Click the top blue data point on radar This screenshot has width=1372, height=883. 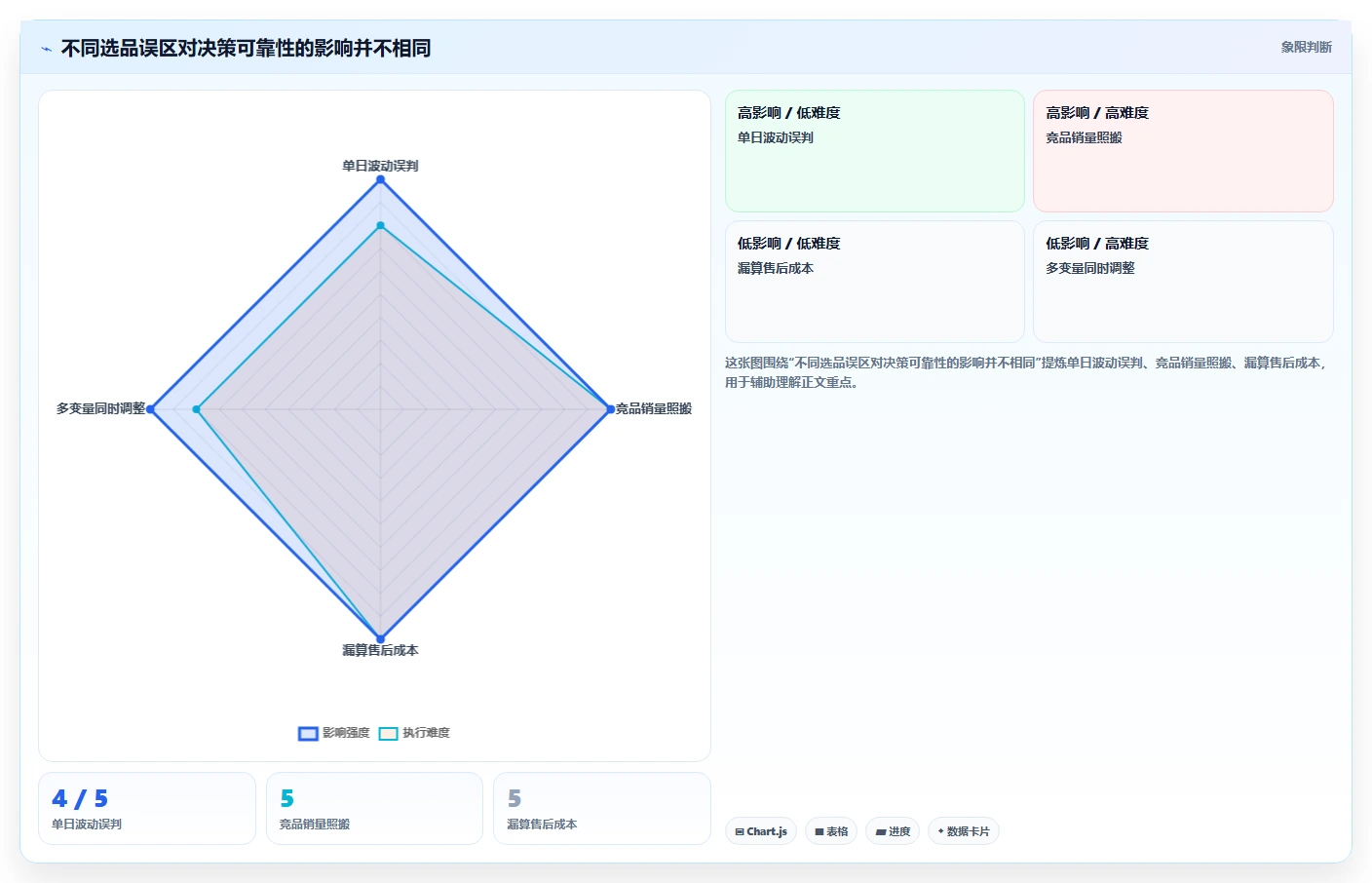pos(380,179)
